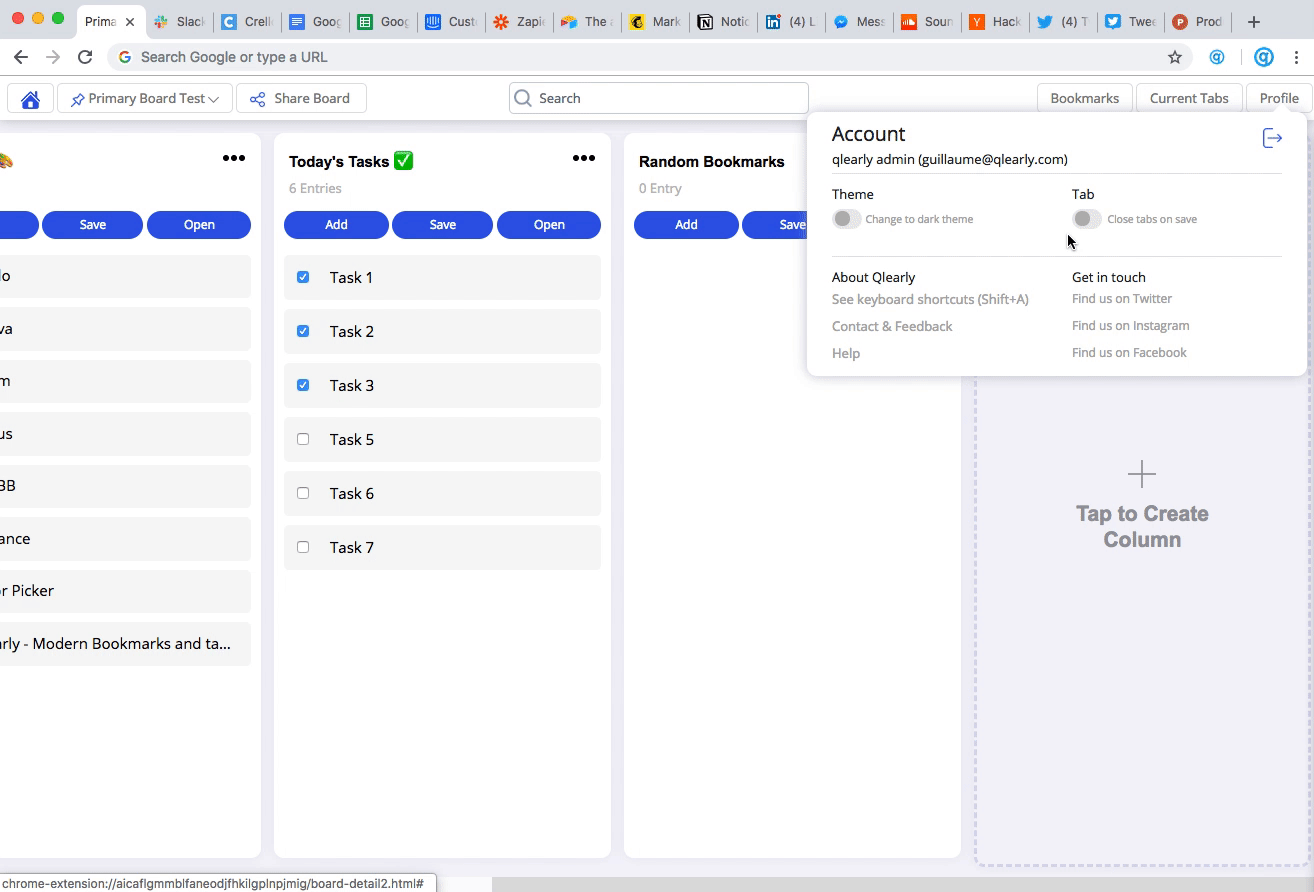This screenshot has width=1314, height=892.
Task: Click Add in Today's Tasks column
Action: coord(336,225)
